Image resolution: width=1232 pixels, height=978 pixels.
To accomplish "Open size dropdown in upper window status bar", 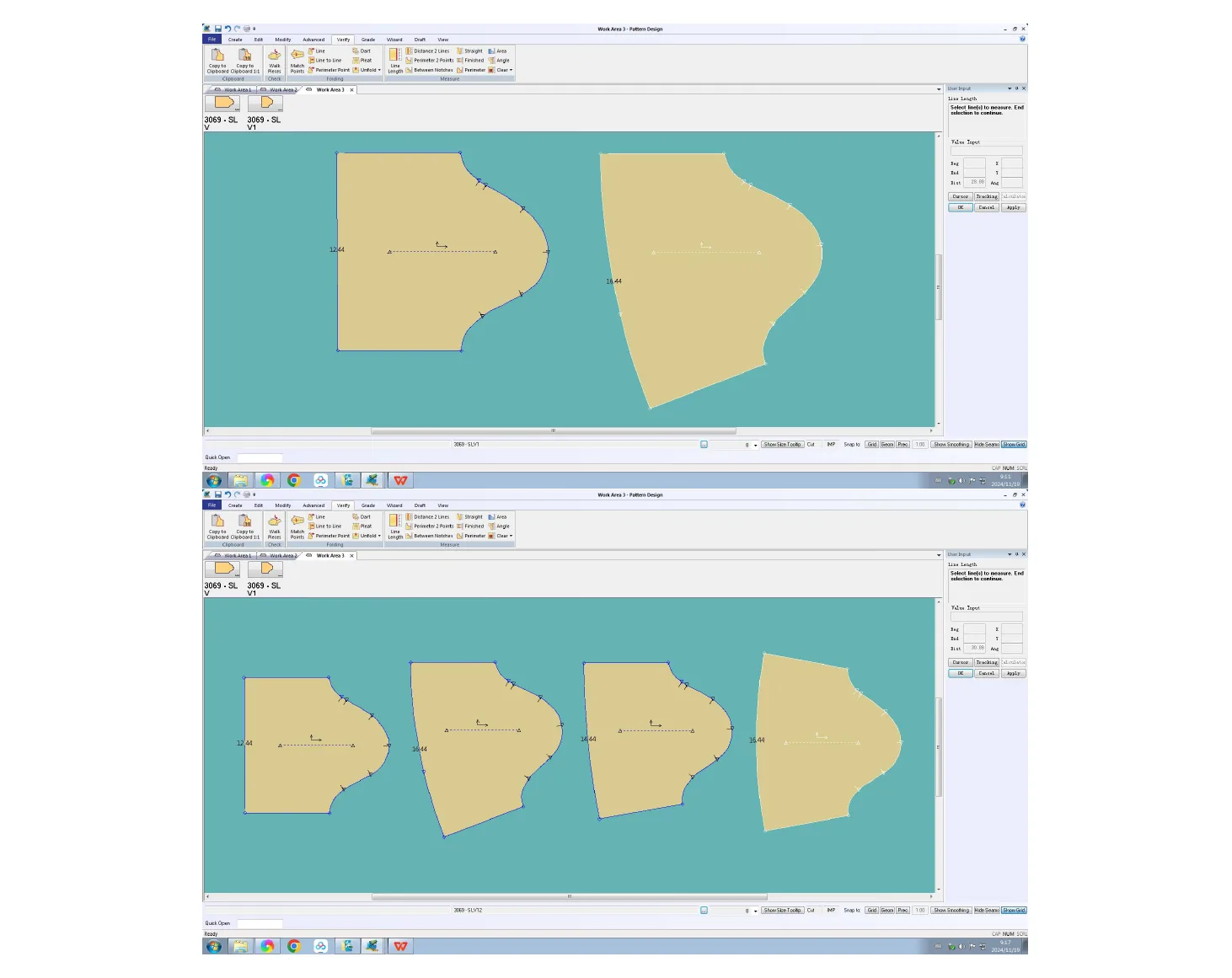I will [x=756, y=445].
